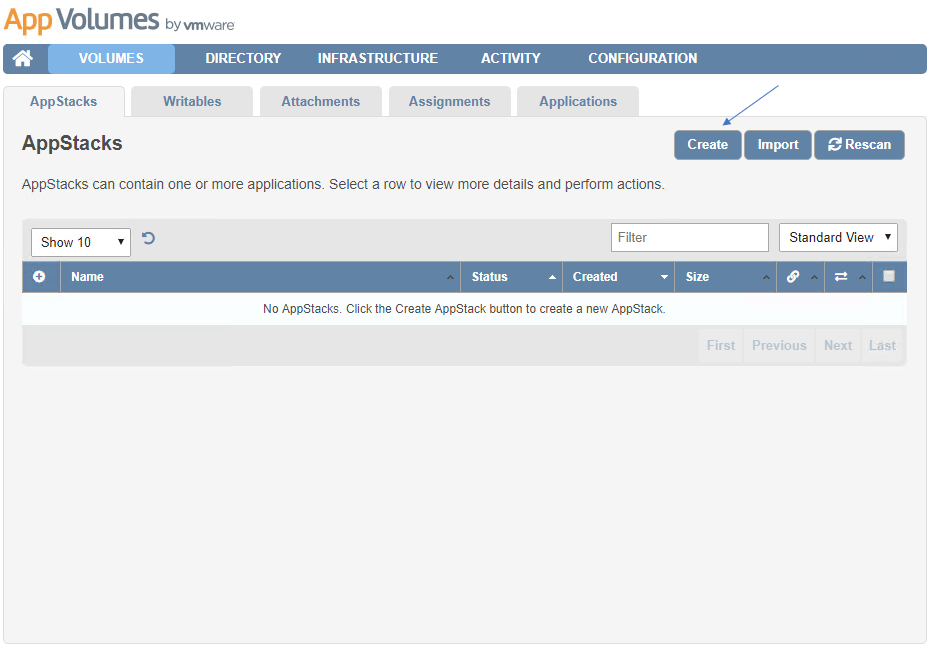Go to the home dashboard icon
Screen dimensions: 932x649
coord(23,58)
